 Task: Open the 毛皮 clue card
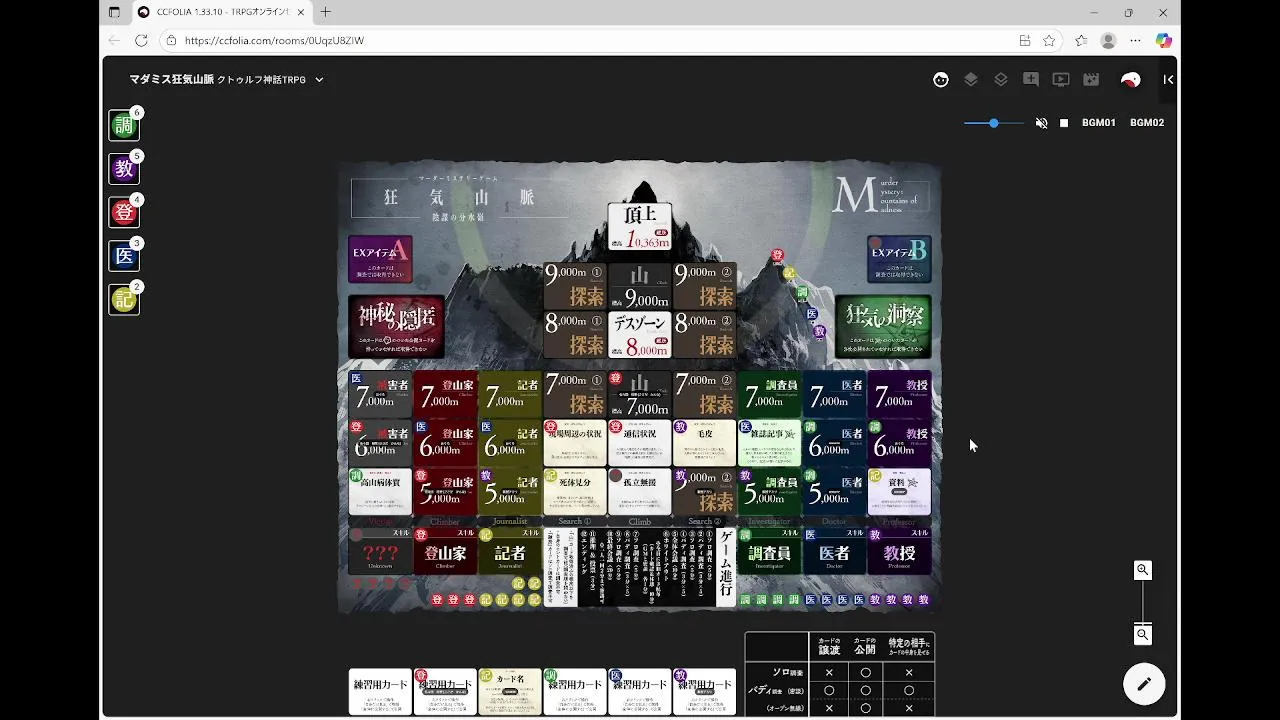pos(705,443)
